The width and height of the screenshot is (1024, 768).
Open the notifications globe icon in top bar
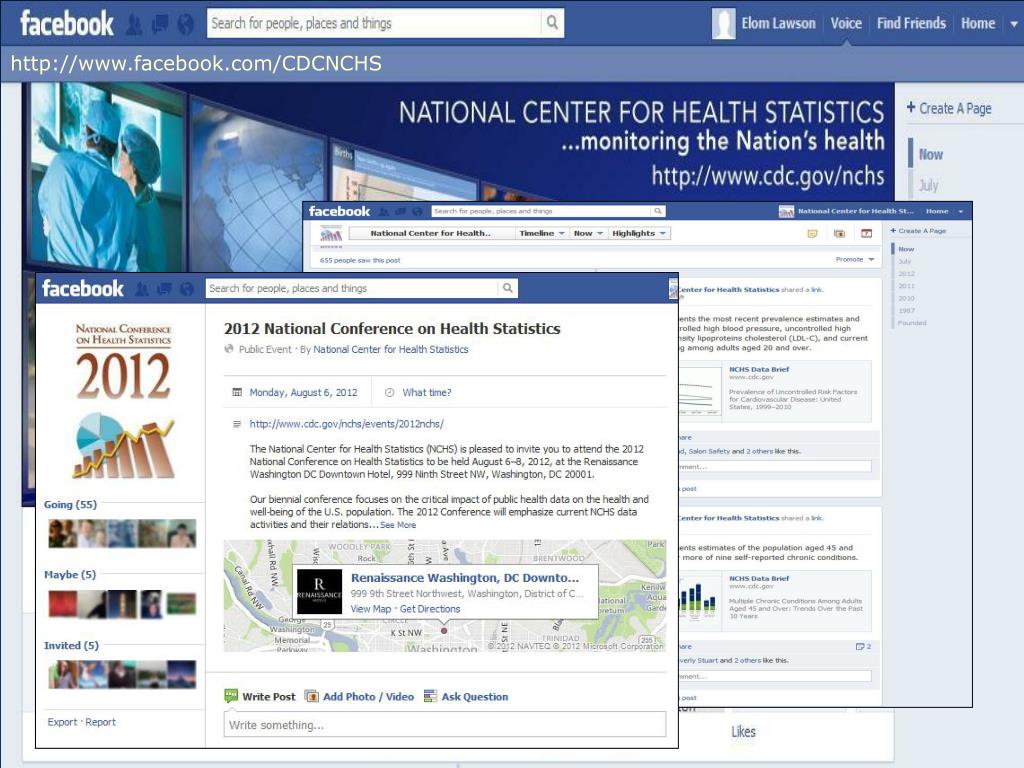click(x=185, y=25)
